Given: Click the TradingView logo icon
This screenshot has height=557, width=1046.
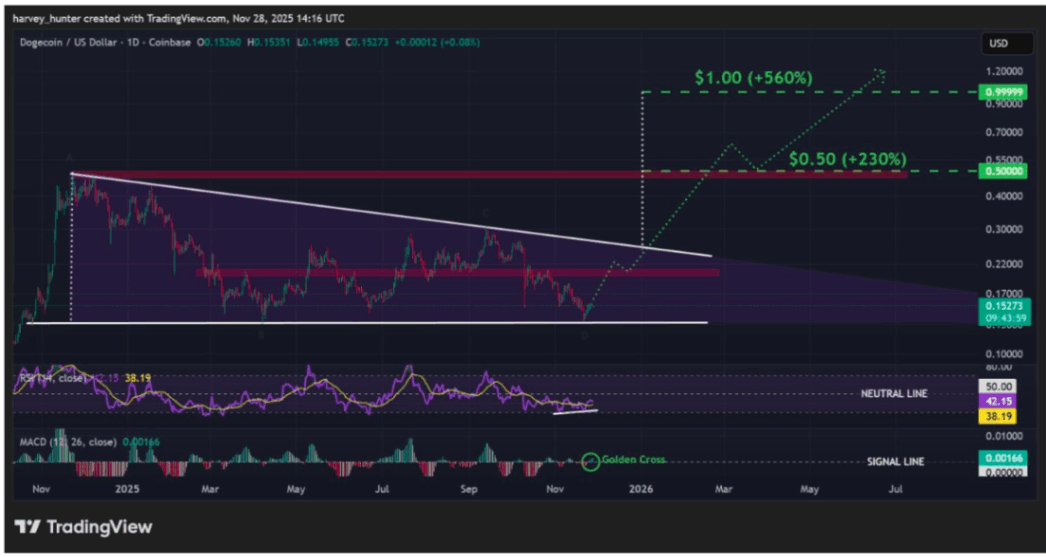Looking at the screenshot, I should pos(27,527).
